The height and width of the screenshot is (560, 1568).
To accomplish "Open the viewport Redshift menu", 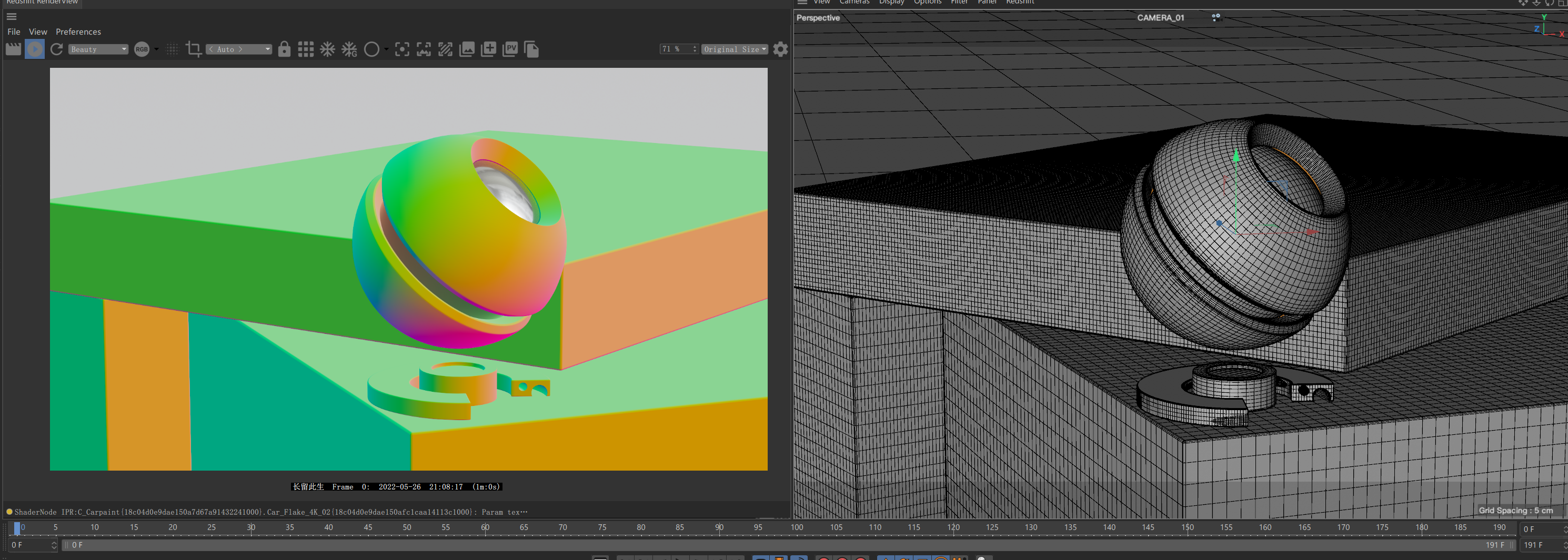I will coord(1020,3).
